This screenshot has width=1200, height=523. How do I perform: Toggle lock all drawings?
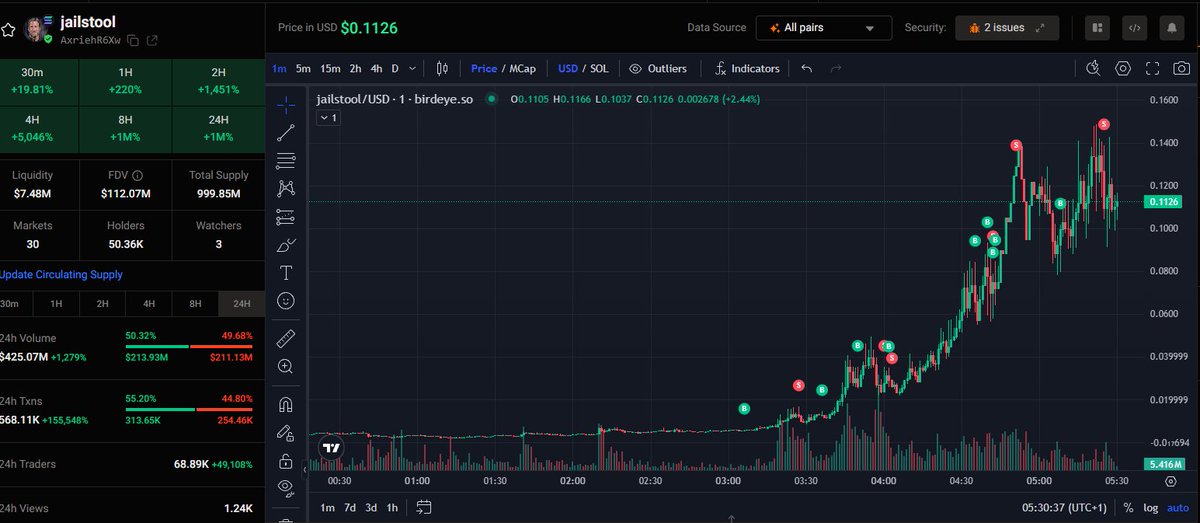pyautogui.click(x=286, y=461)
